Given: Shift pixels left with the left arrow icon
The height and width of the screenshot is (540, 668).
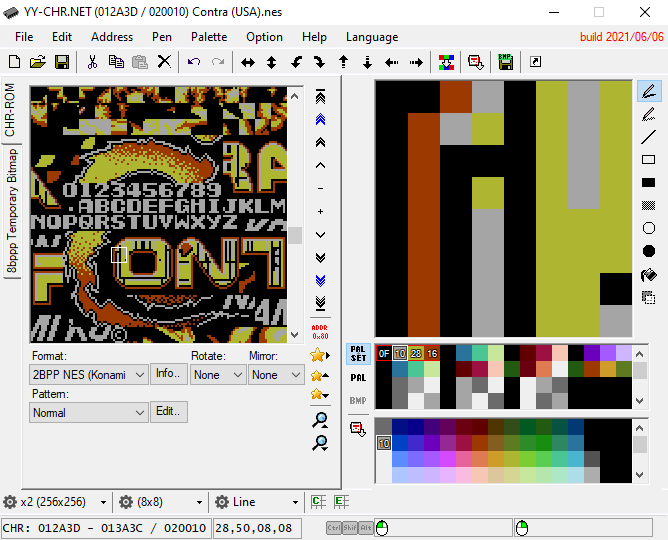Looking at the screenshot, I should (x=392, y=63).
